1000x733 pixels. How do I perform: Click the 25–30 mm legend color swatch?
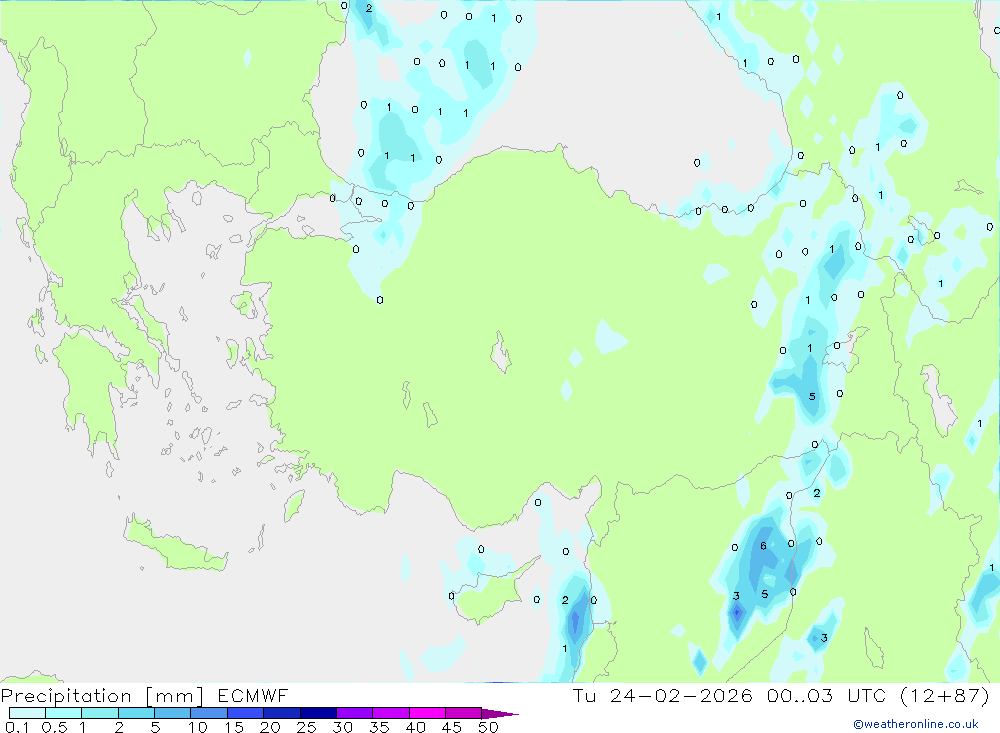pyautogui.click(x=318, y=713)
